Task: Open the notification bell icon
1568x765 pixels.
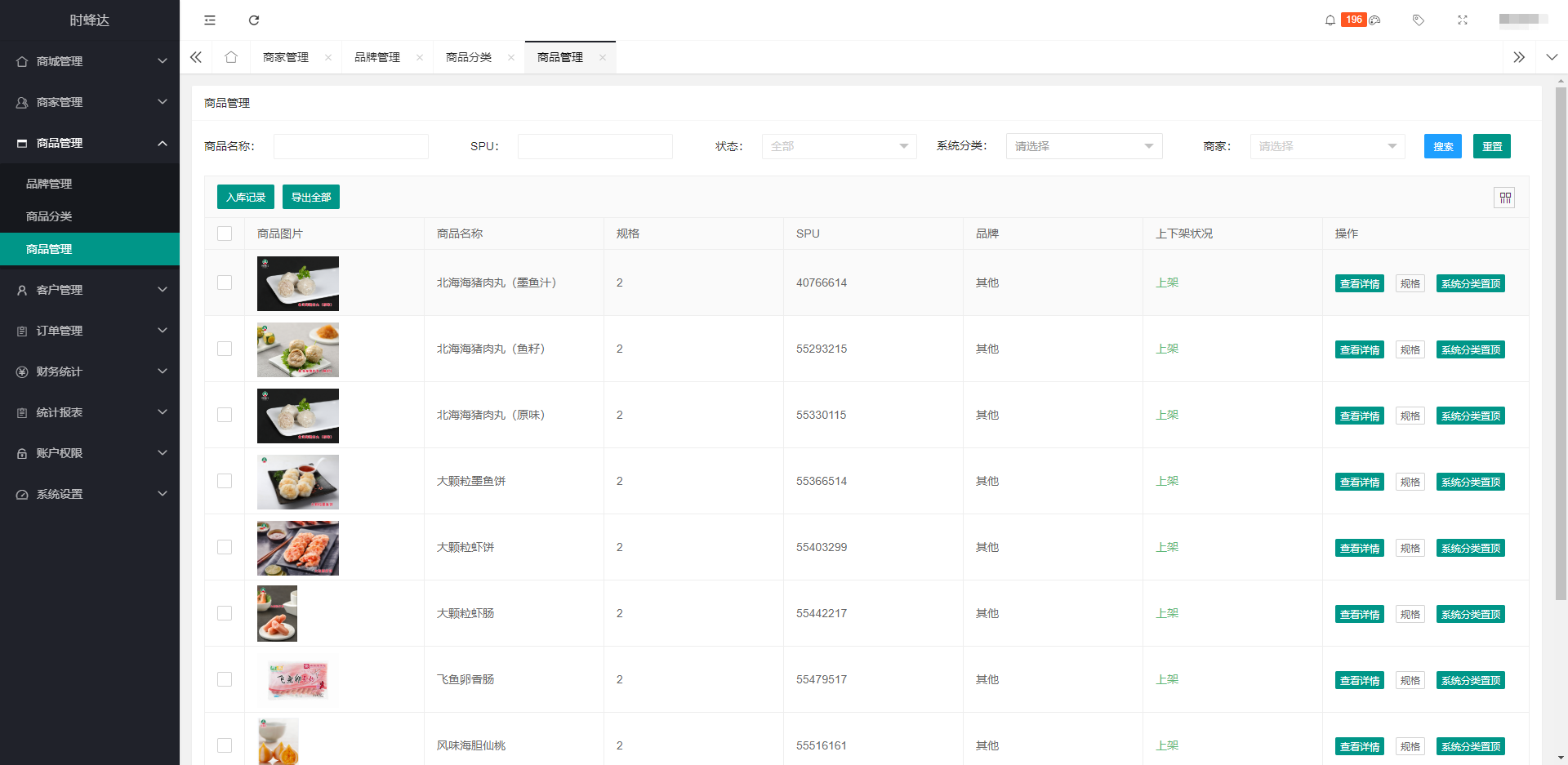Action: [x=1330, y=20]
